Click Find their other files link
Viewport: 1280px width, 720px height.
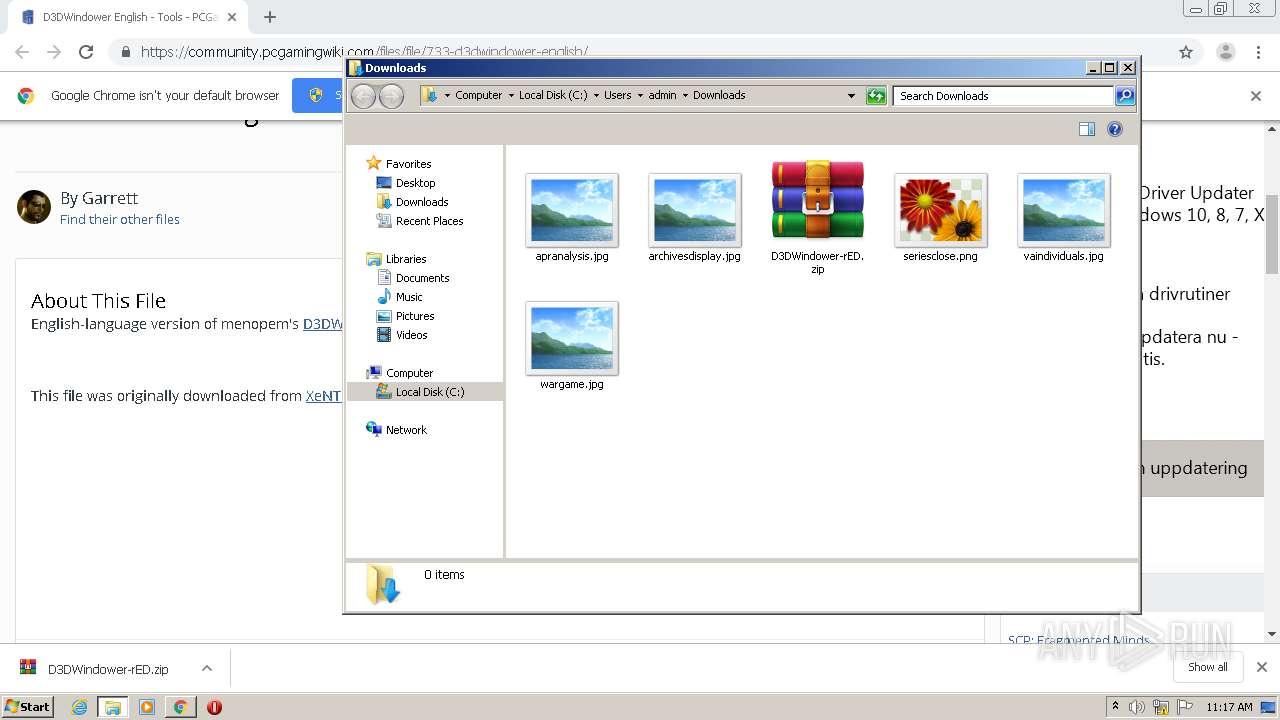[120, 219]
